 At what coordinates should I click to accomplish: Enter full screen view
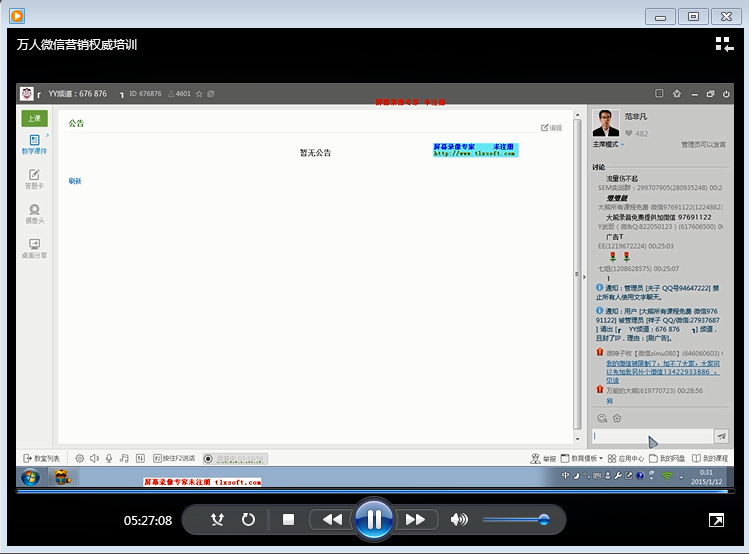pos(716,520)
